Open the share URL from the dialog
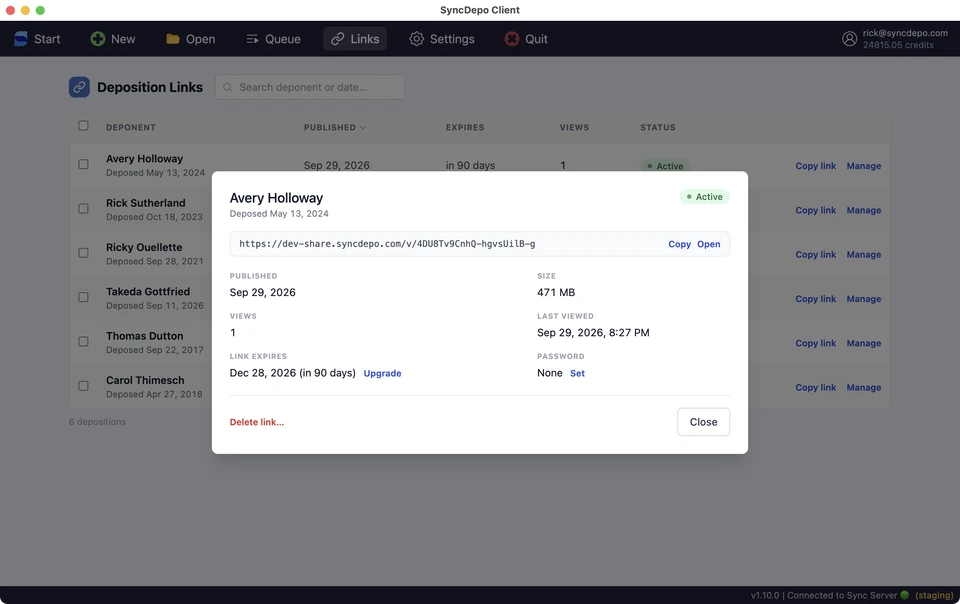960x604 pixels. point(708,244)
